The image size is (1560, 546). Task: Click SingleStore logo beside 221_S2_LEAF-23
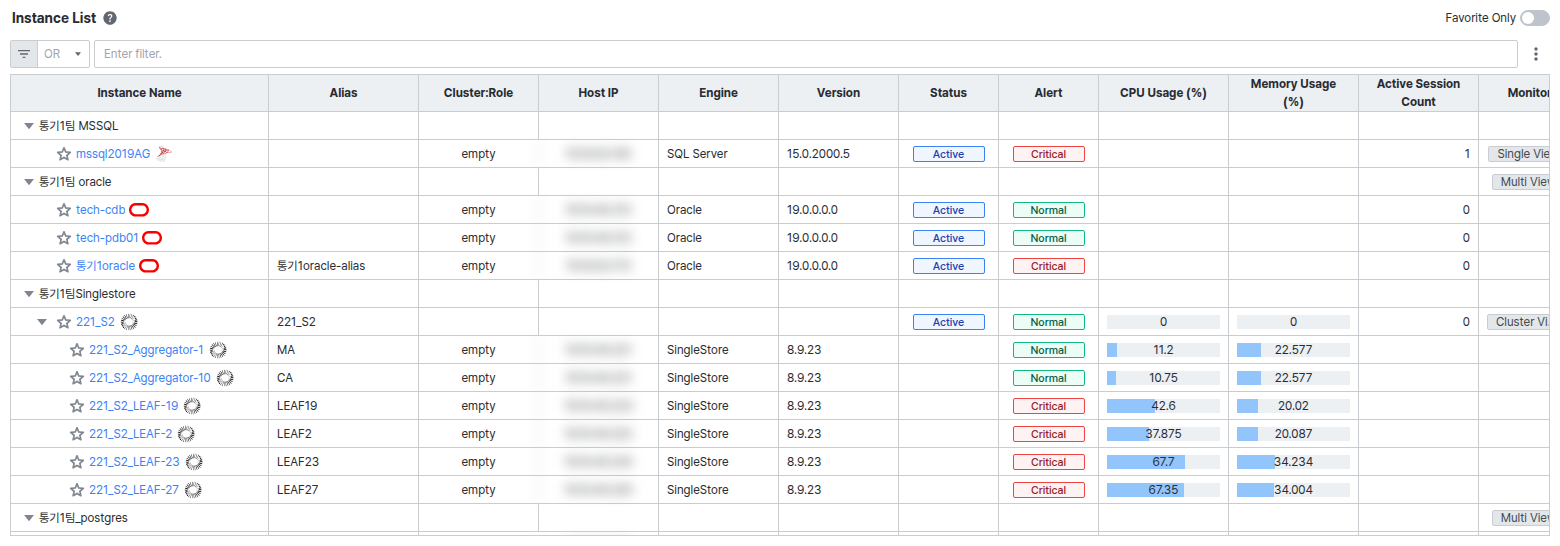(x=194, y=462)
